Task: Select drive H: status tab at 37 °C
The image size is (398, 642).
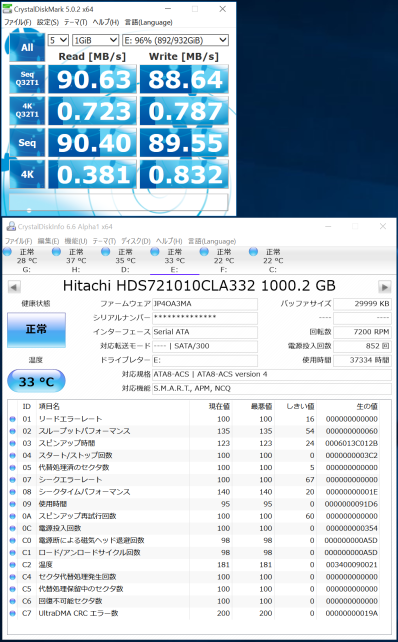Action: tap(76, 261)
